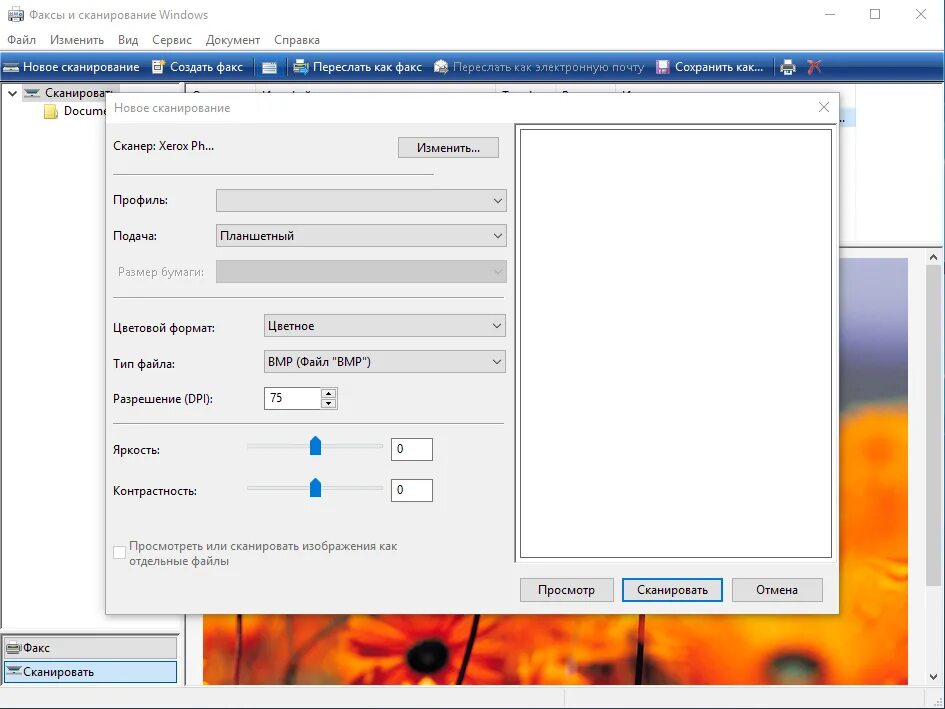The height and width of the screenshot is (709, 945).
Task: Click Изменить... button to change scanner
Action: tap(448, 148)
